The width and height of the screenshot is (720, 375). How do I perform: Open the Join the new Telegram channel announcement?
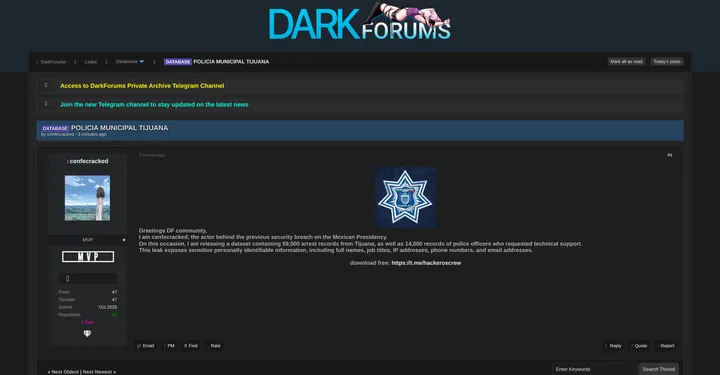point(154,105)
